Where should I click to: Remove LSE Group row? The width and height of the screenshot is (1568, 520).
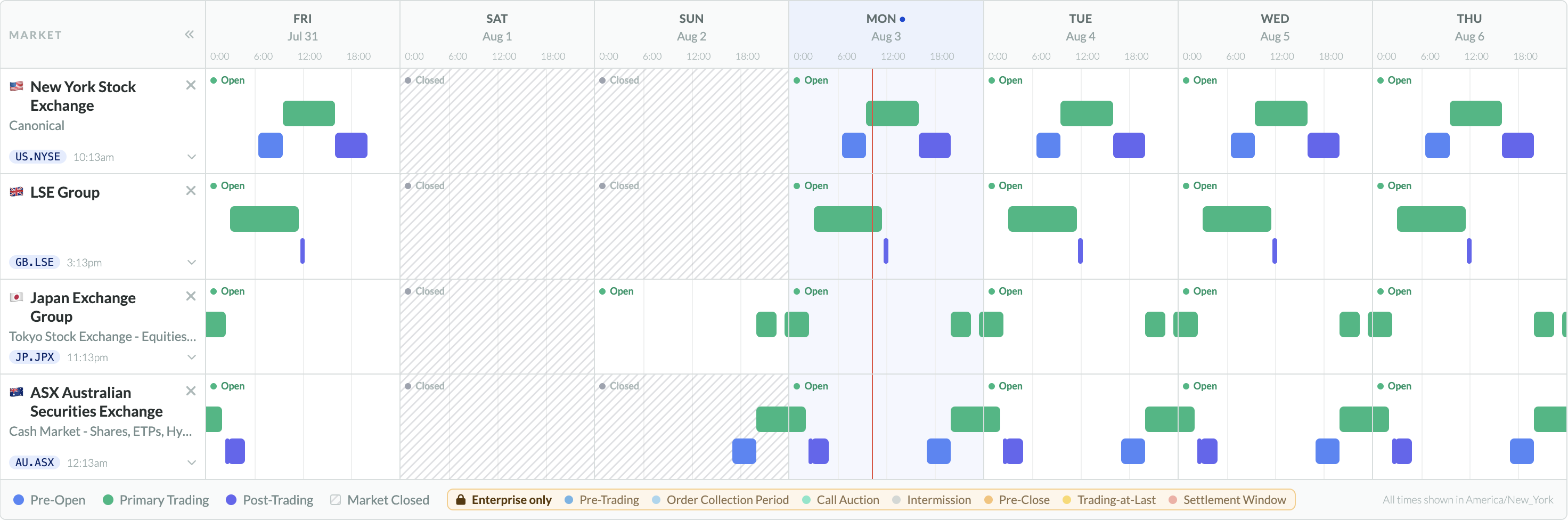pyautogui.click(x=191, y=191)
